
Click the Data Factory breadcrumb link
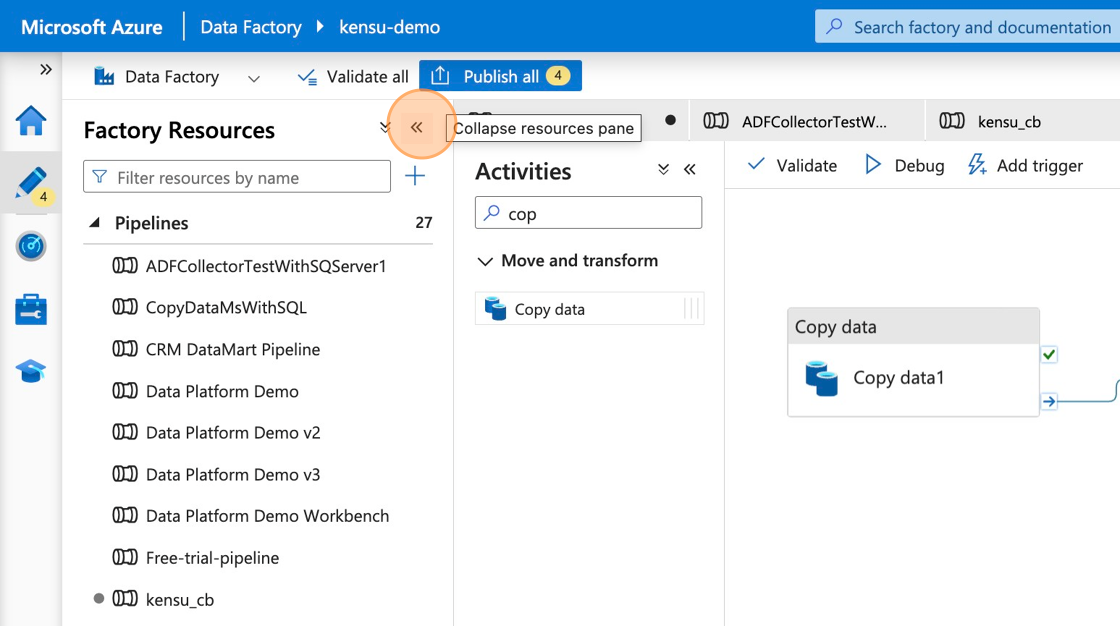pyautogui.click(x=251, y=27)
